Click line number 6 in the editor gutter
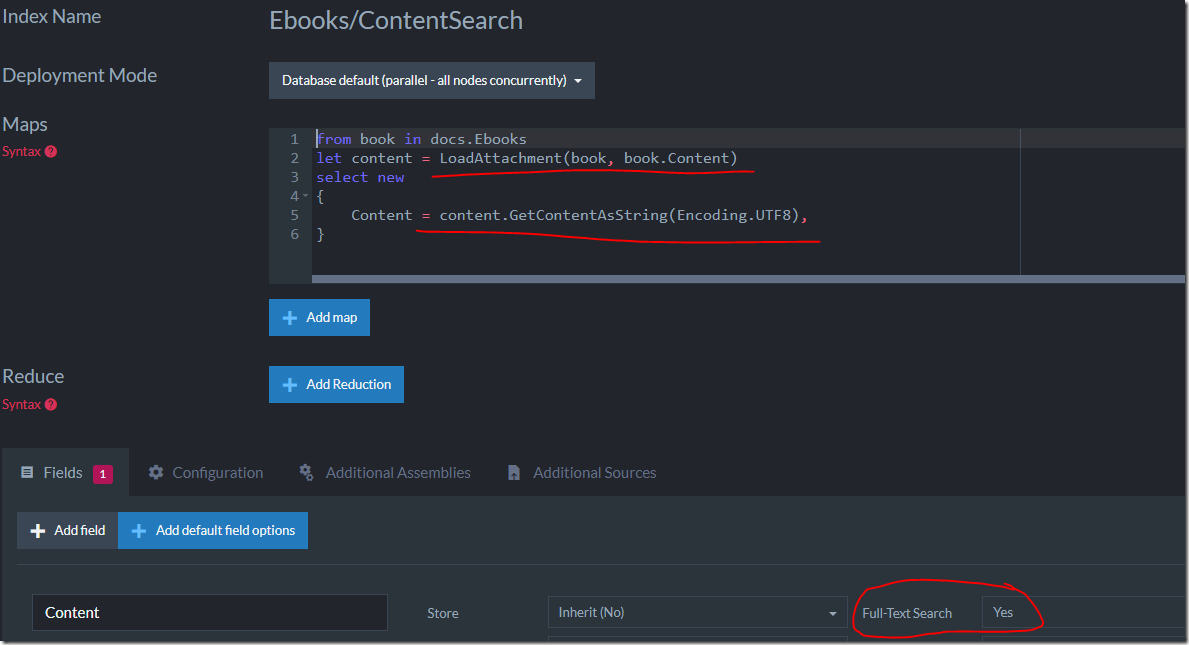 tap(295, 234)
